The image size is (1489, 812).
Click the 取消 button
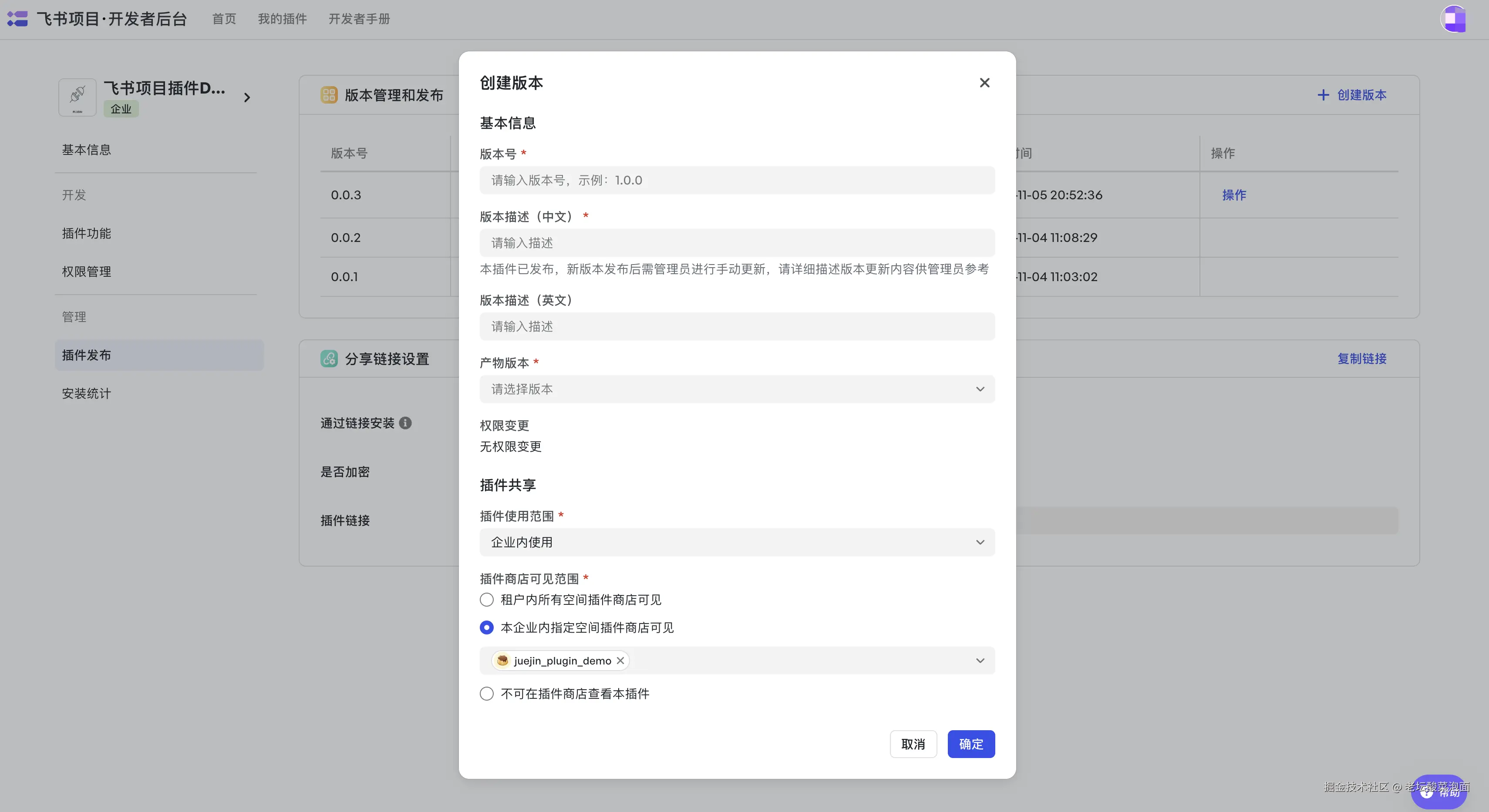click(x=913, y=744)
